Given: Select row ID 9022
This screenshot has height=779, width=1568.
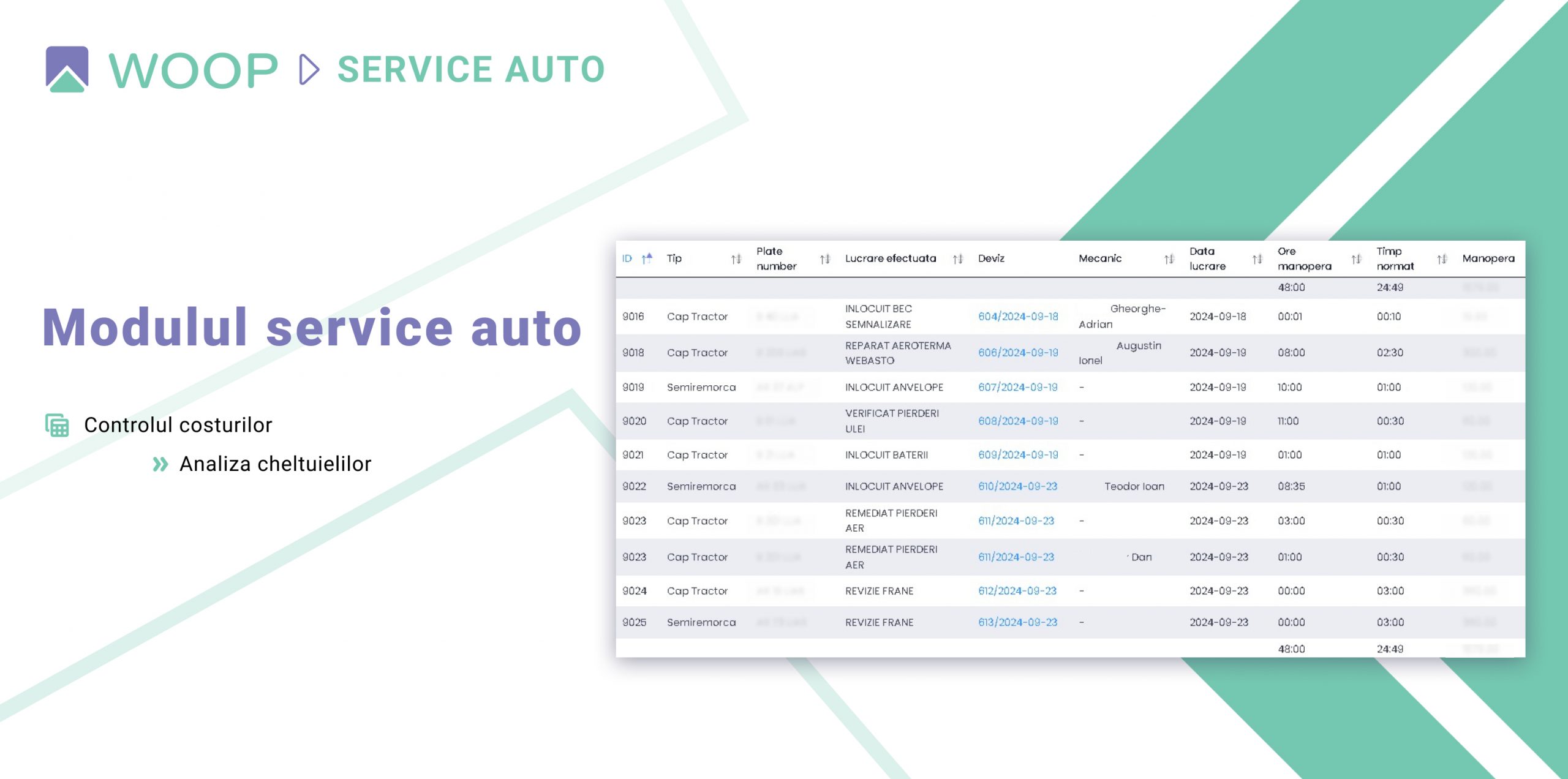Looking at the screenshot, I should pos(634,486).
